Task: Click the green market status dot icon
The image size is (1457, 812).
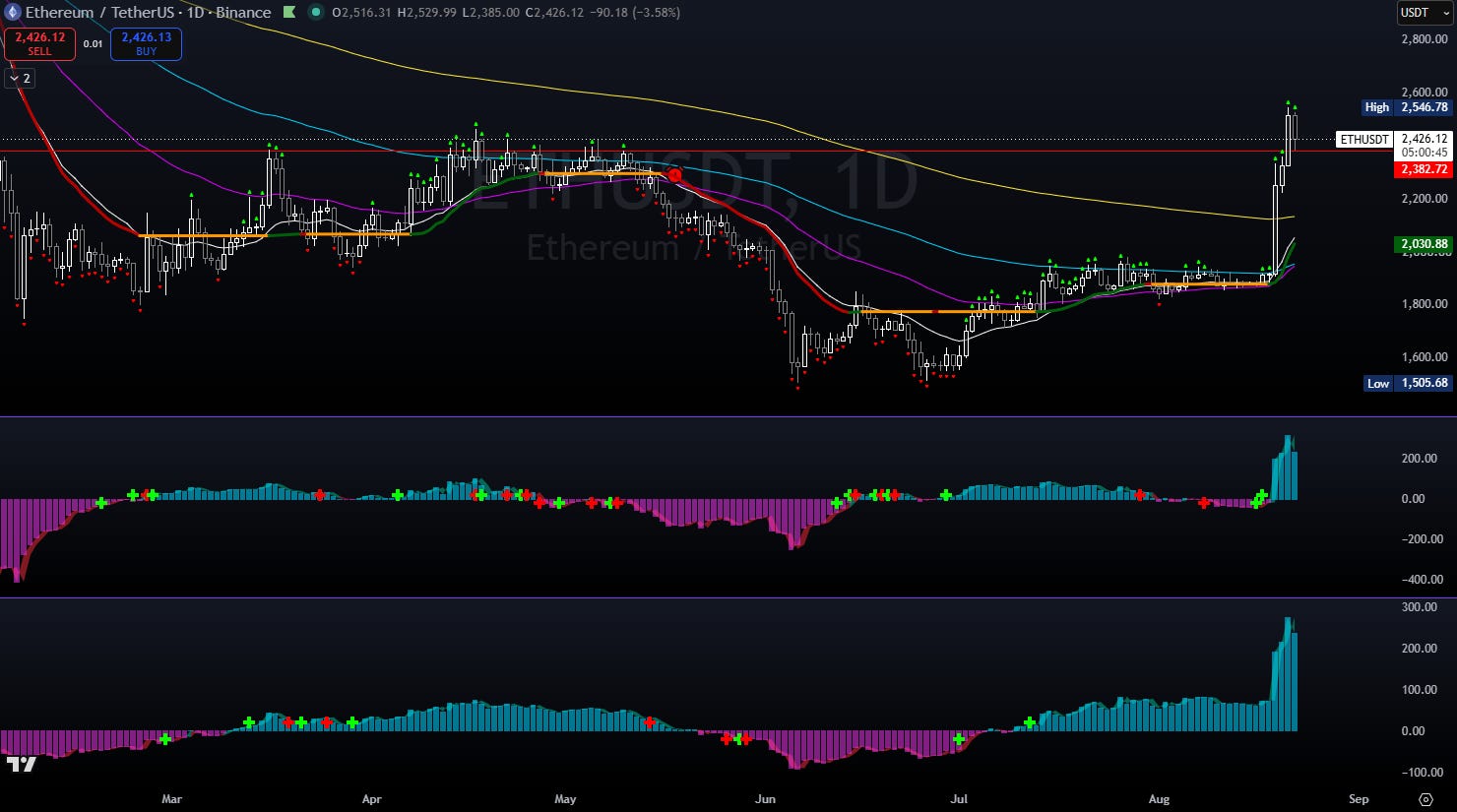Action: click(315, 13)
